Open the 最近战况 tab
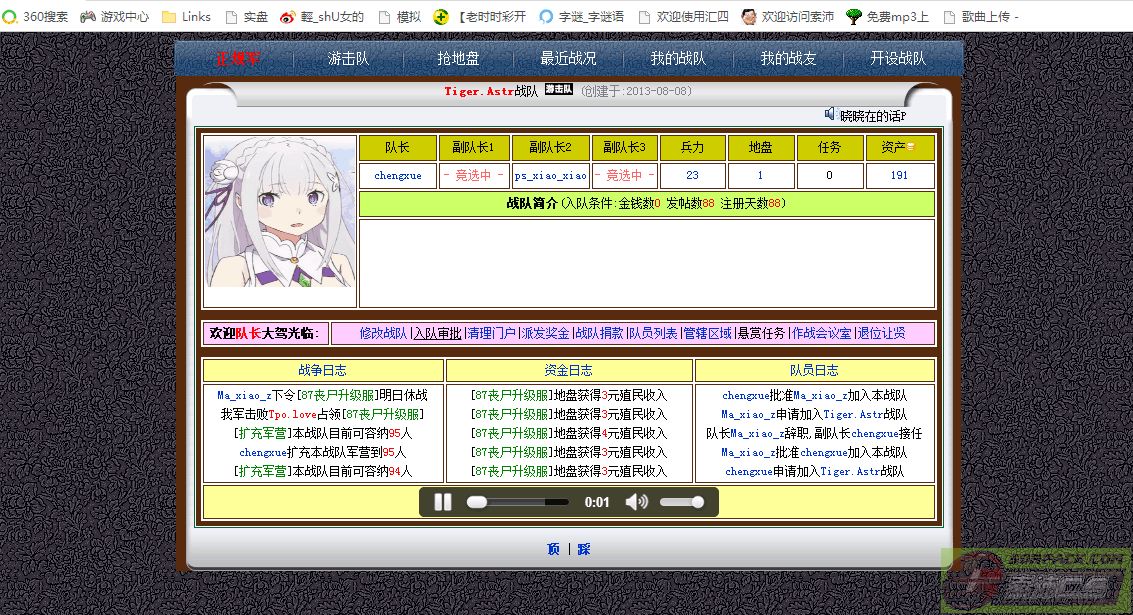 click(568, 59)
